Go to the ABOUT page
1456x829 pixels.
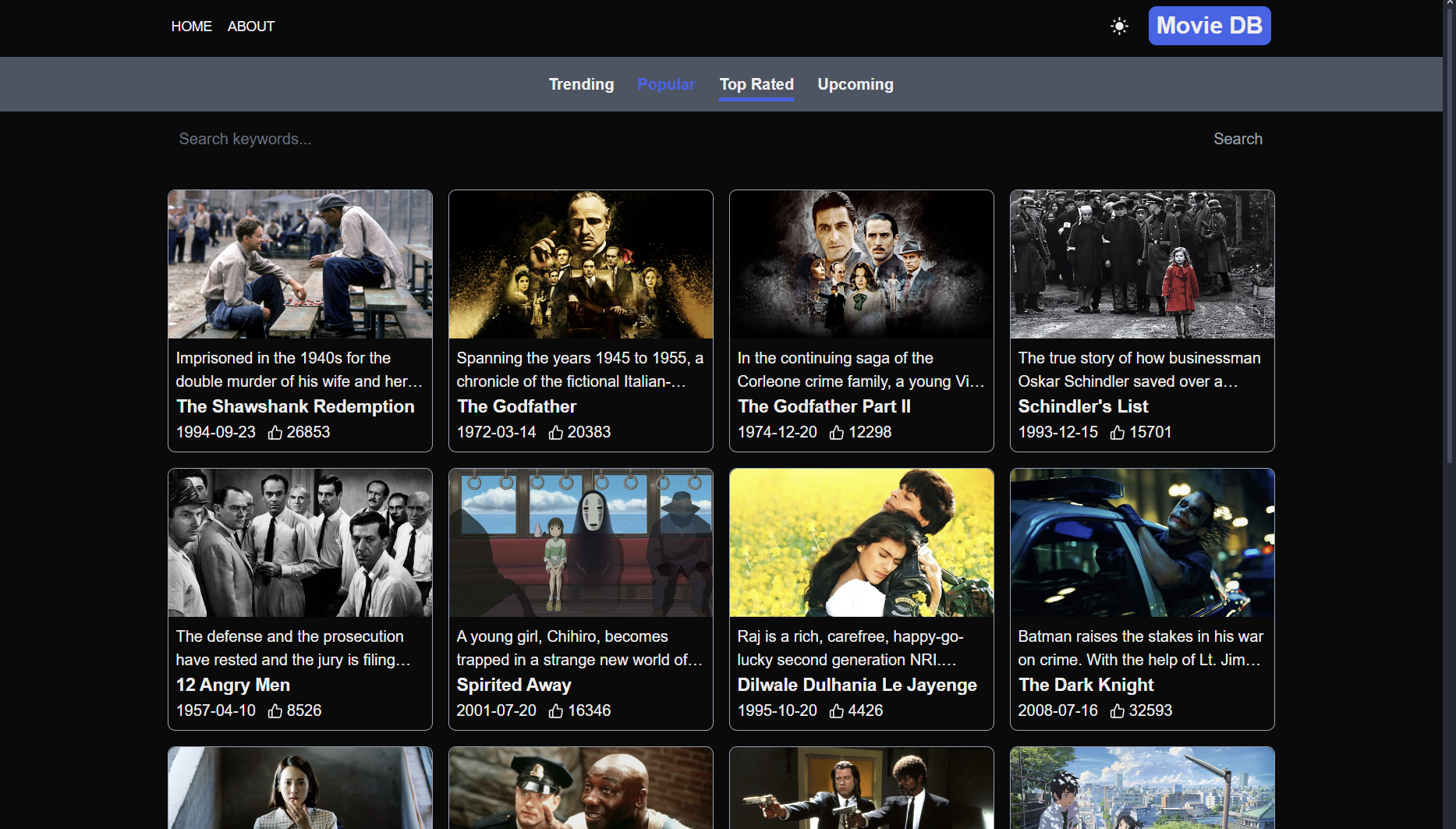(x=251, y=27)
